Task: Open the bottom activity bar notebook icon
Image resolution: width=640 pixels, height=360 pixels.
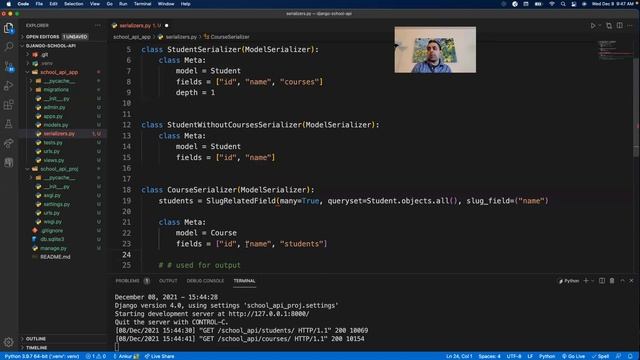Action: point(9,162)
